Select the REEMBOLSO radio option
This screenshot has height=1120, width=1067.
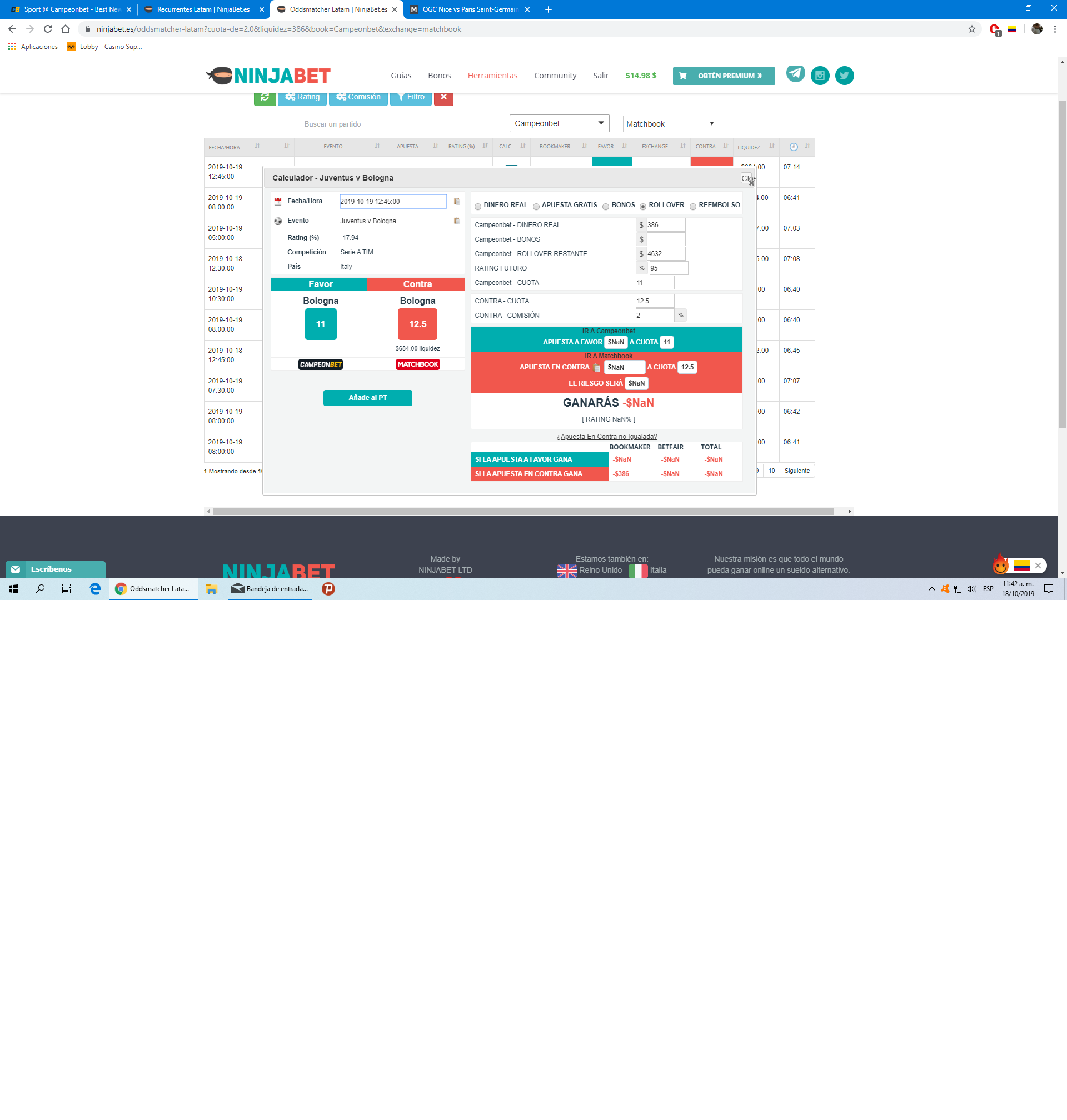(x=693, y=206)
